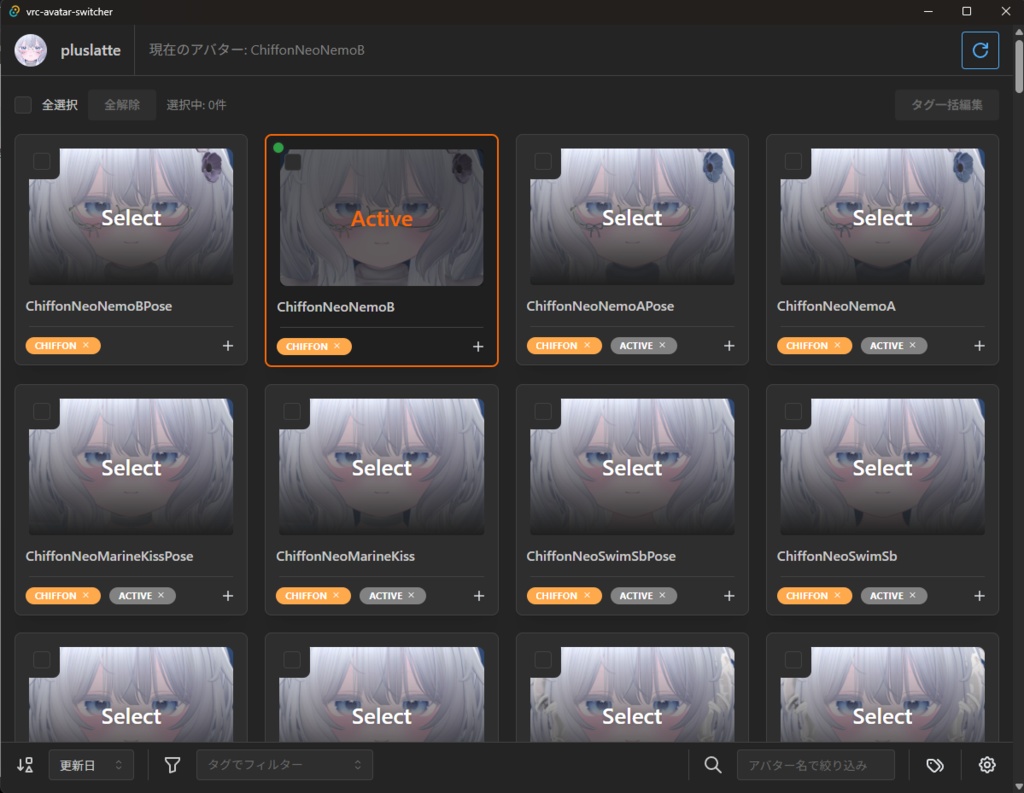Remove the CHIFFON tag from ChiffonNeoNemoA

click(x=835, y=345)
